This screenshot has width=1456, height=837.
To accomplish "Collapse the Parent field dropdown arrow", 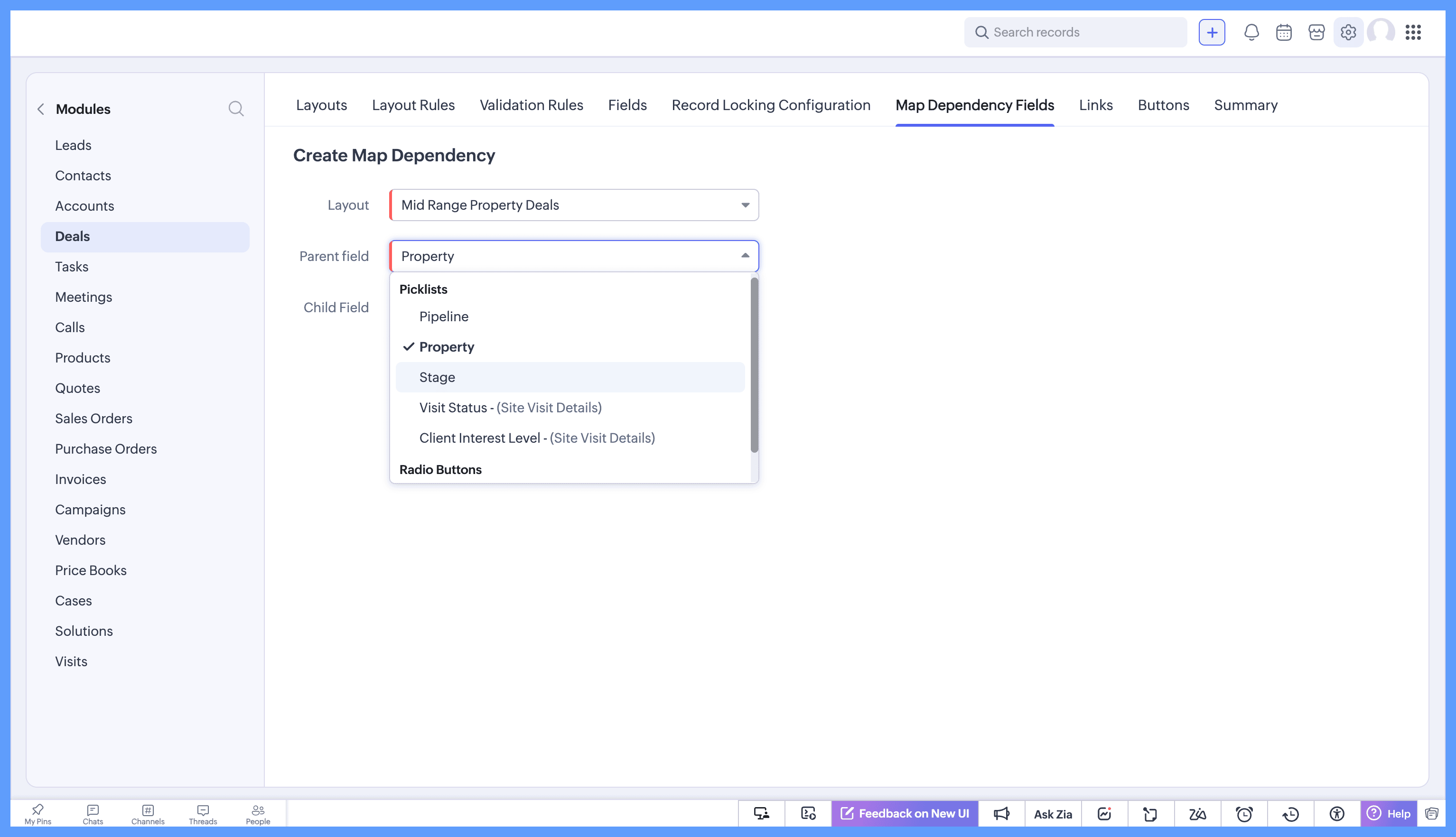I will 745,256.
